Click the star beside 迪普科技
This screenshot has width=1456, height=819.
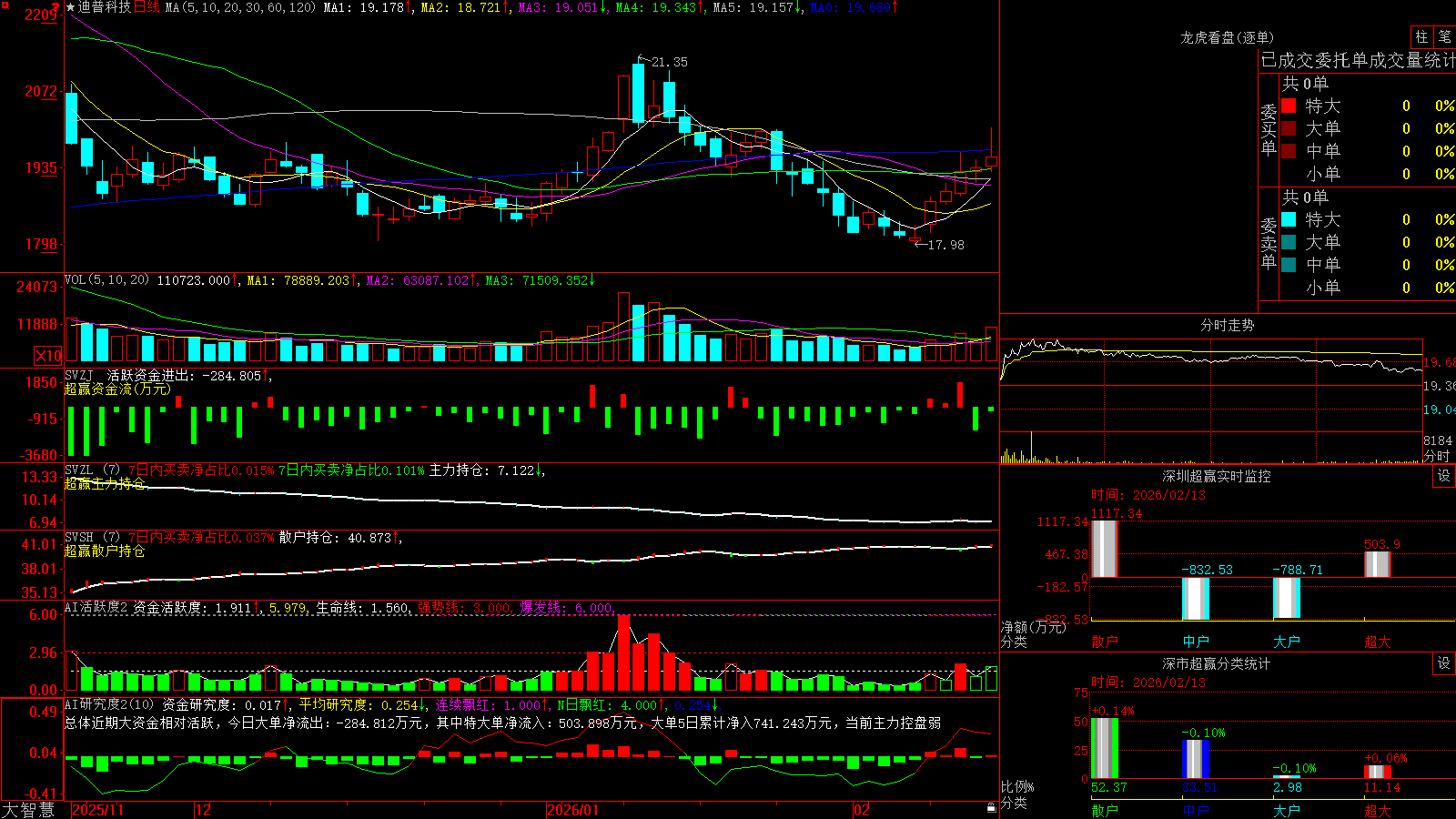click(71, 7)
